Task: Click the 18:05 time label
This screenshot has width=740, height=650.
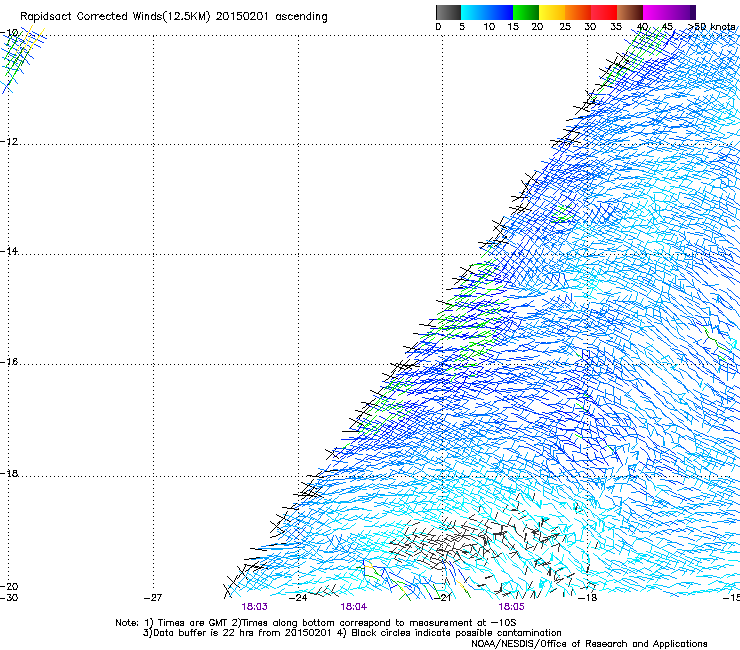Action: coord(511,607)
